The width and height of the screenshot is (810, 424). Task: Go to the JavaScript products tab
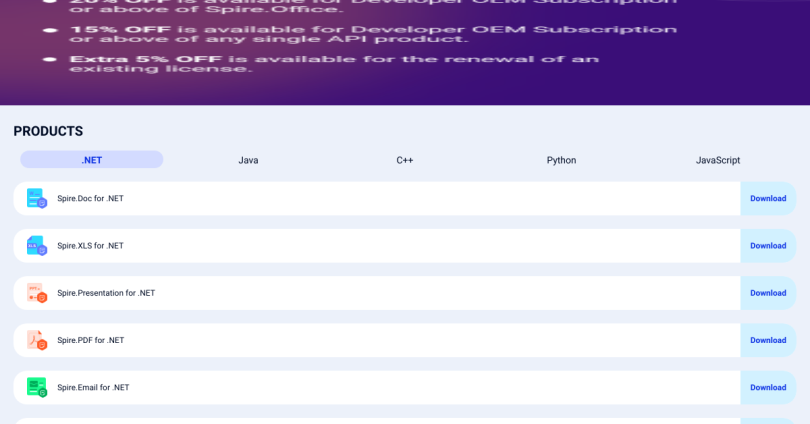tap(718, 160)
